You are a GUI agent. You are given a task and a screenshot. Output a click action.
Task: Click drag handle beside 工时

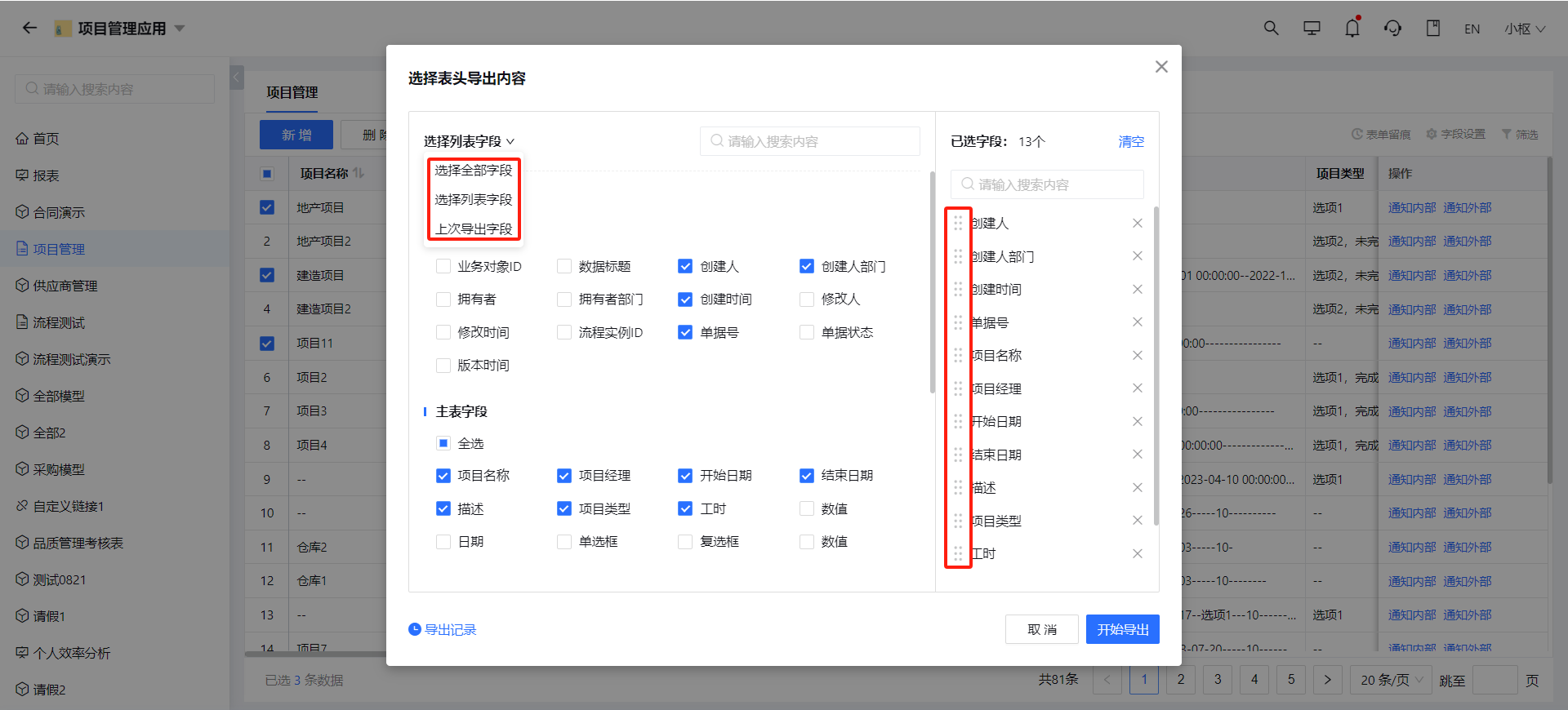(x=958, y=553)
